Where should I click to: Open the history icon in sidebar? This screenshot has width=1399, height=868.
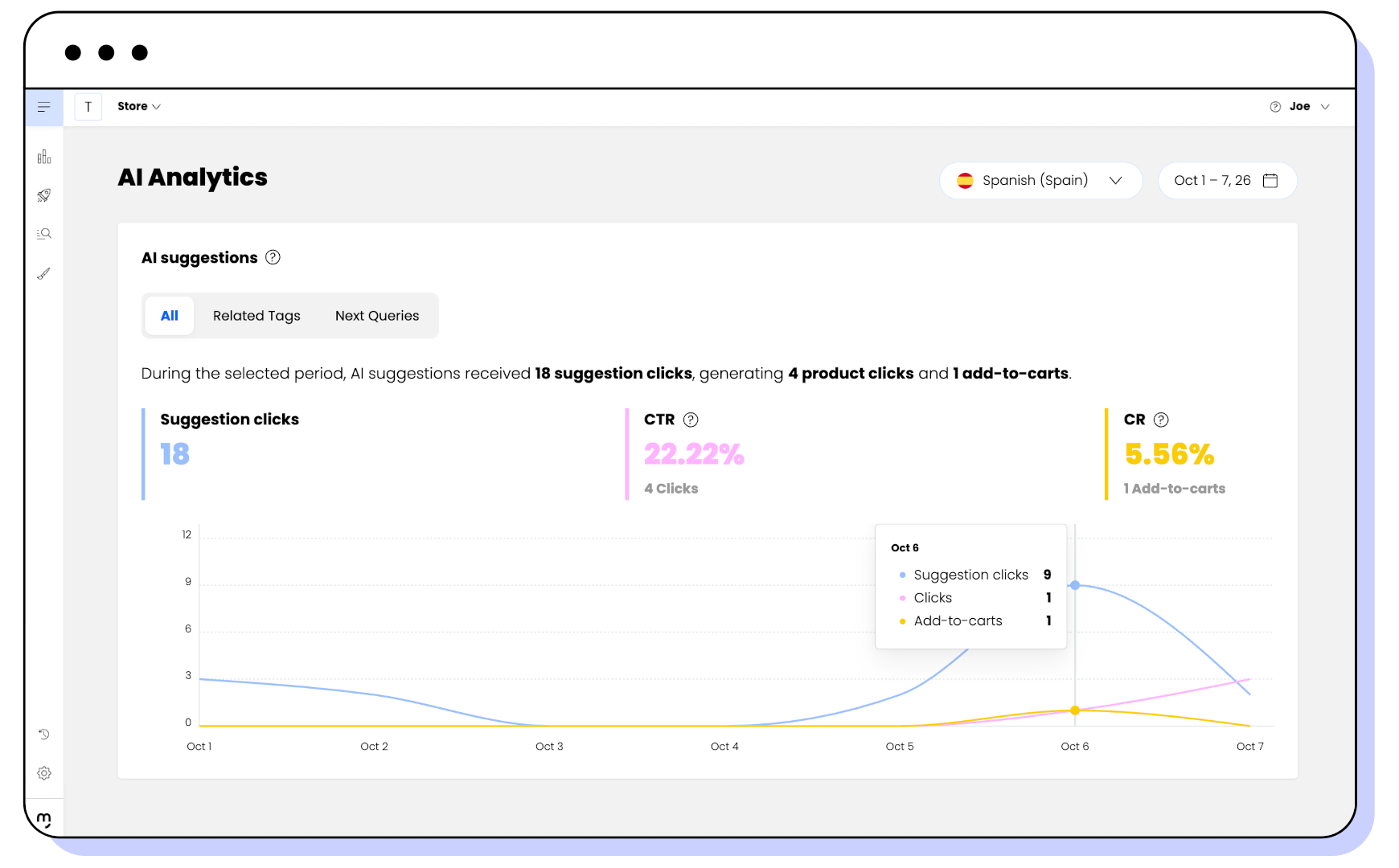coord(44,734)
